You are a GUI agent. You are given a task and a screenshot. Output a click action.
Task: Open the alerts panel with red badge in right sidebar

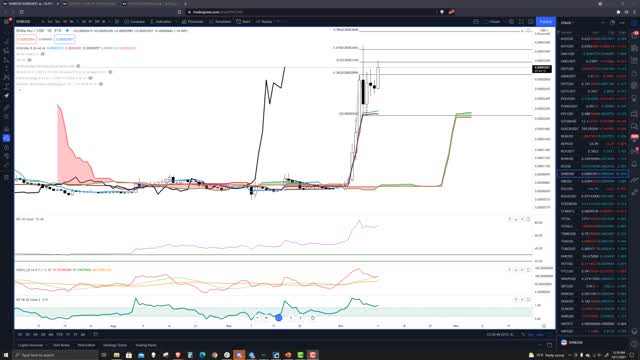click(x=635, y=35)
